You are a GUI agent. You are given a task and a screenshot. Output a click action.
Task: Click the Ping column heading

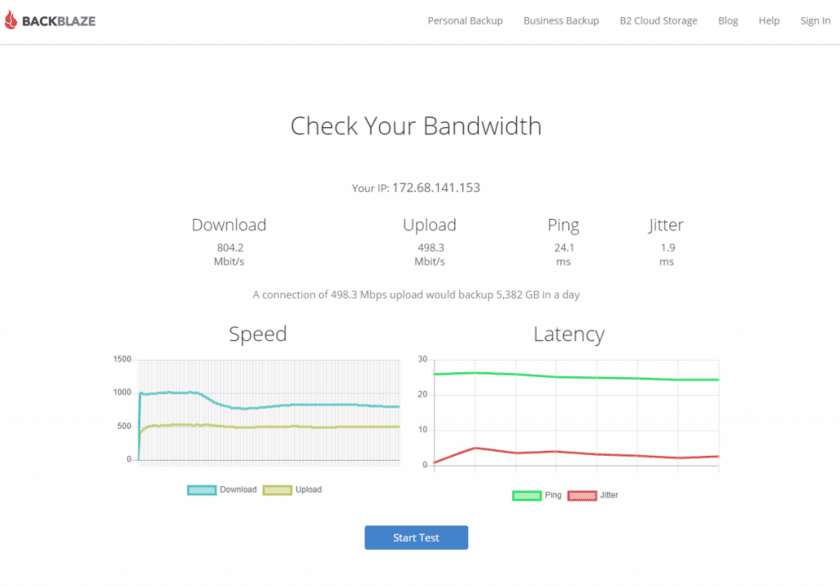(563, 225)
